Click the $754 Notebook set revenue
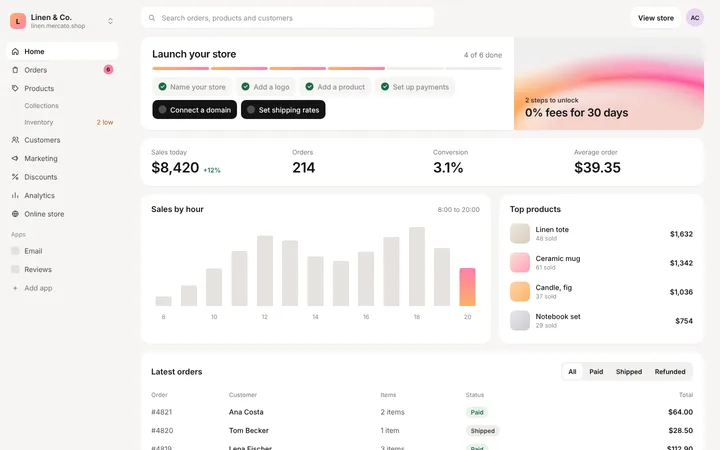 pos(684,321)
